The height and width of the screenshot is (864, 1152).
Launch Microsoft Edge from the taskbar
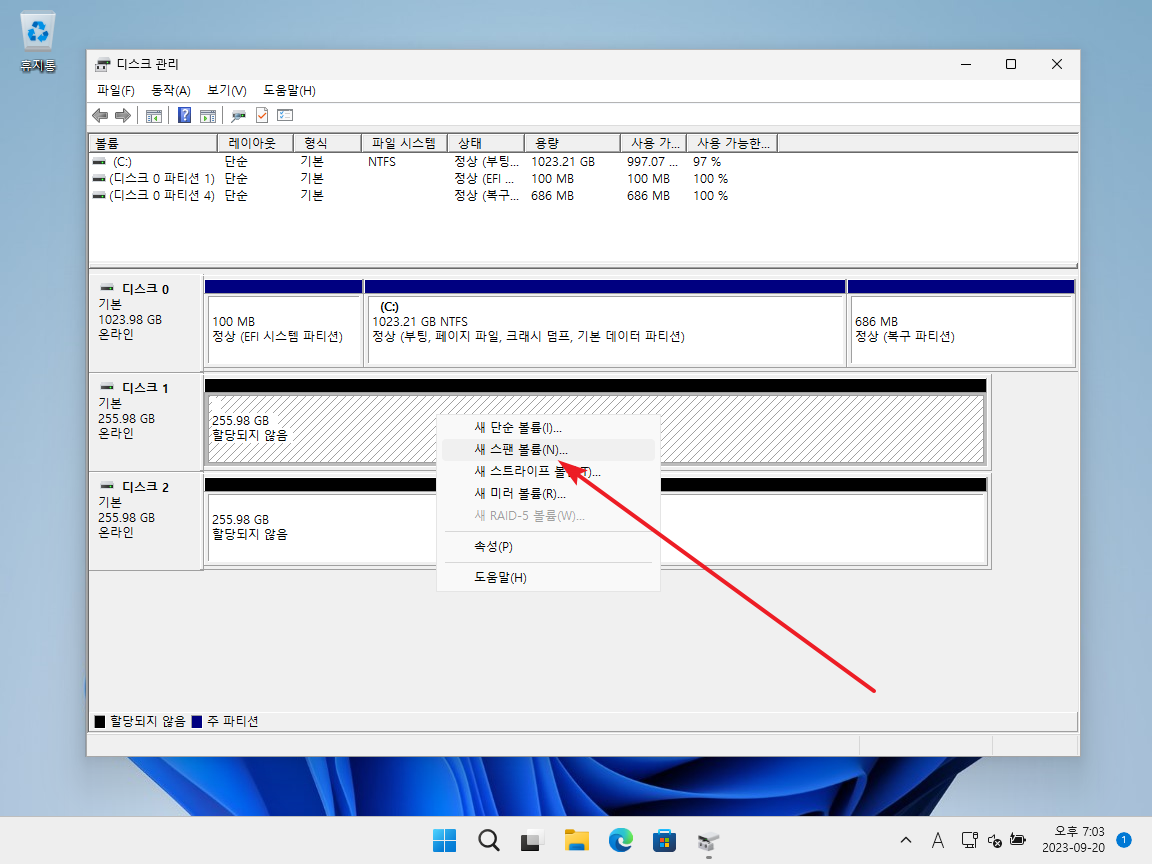coord(621,840)
